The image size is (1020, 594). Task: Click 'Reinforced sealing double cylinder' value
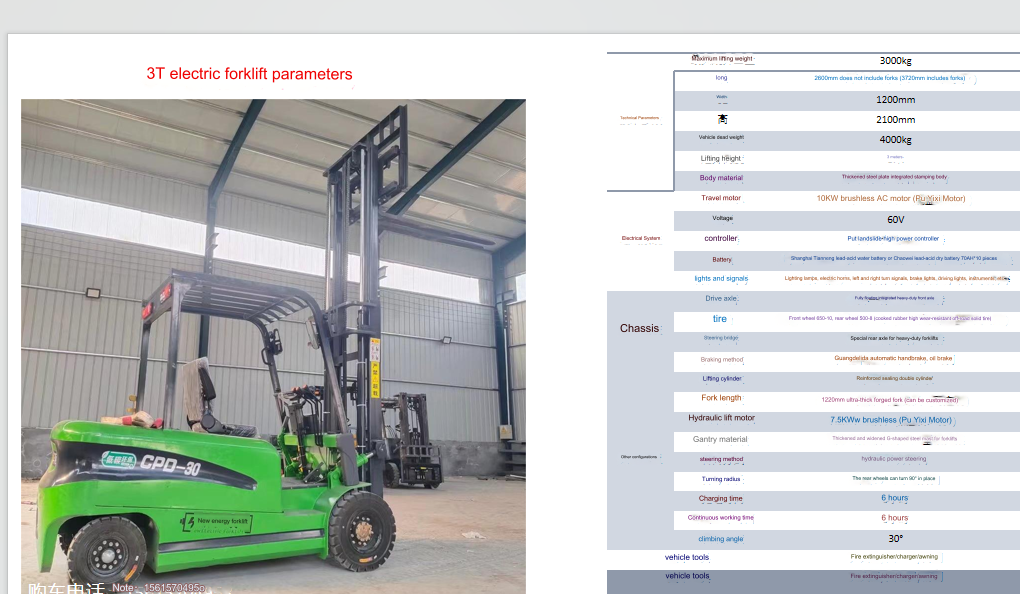(x=894, y=378)
